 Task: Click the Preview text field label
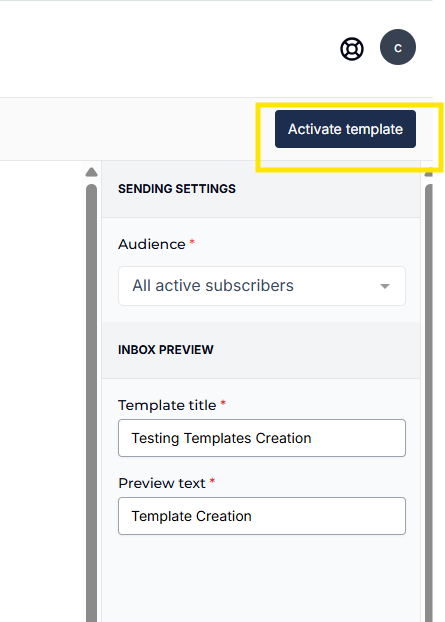click(162, 483)
